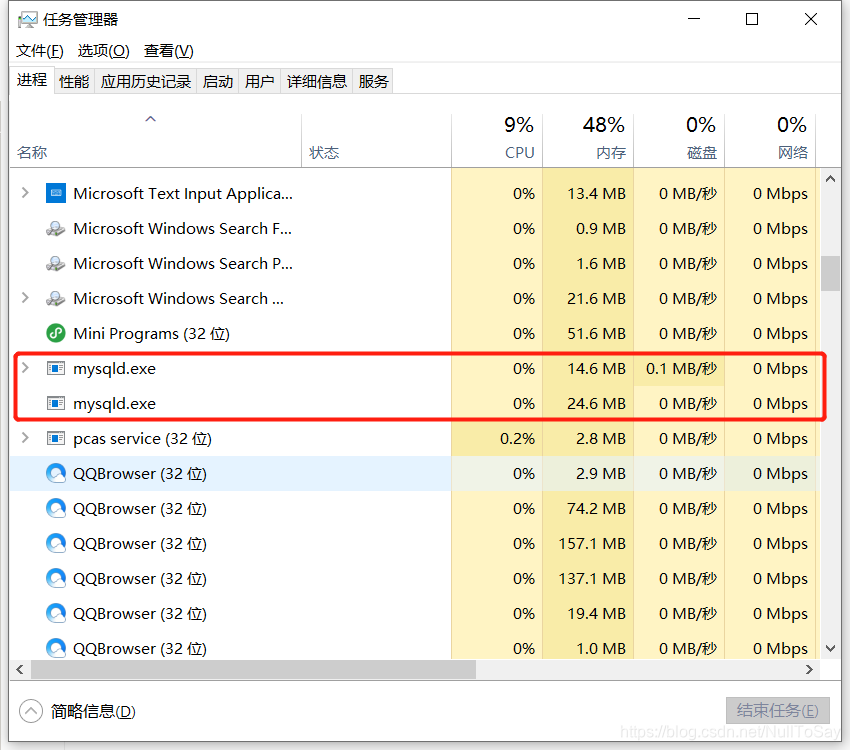Viewport: 850px width, 750px height.
Task: Click the horizontal scrollbar left arrow
Action: [20, 669]
